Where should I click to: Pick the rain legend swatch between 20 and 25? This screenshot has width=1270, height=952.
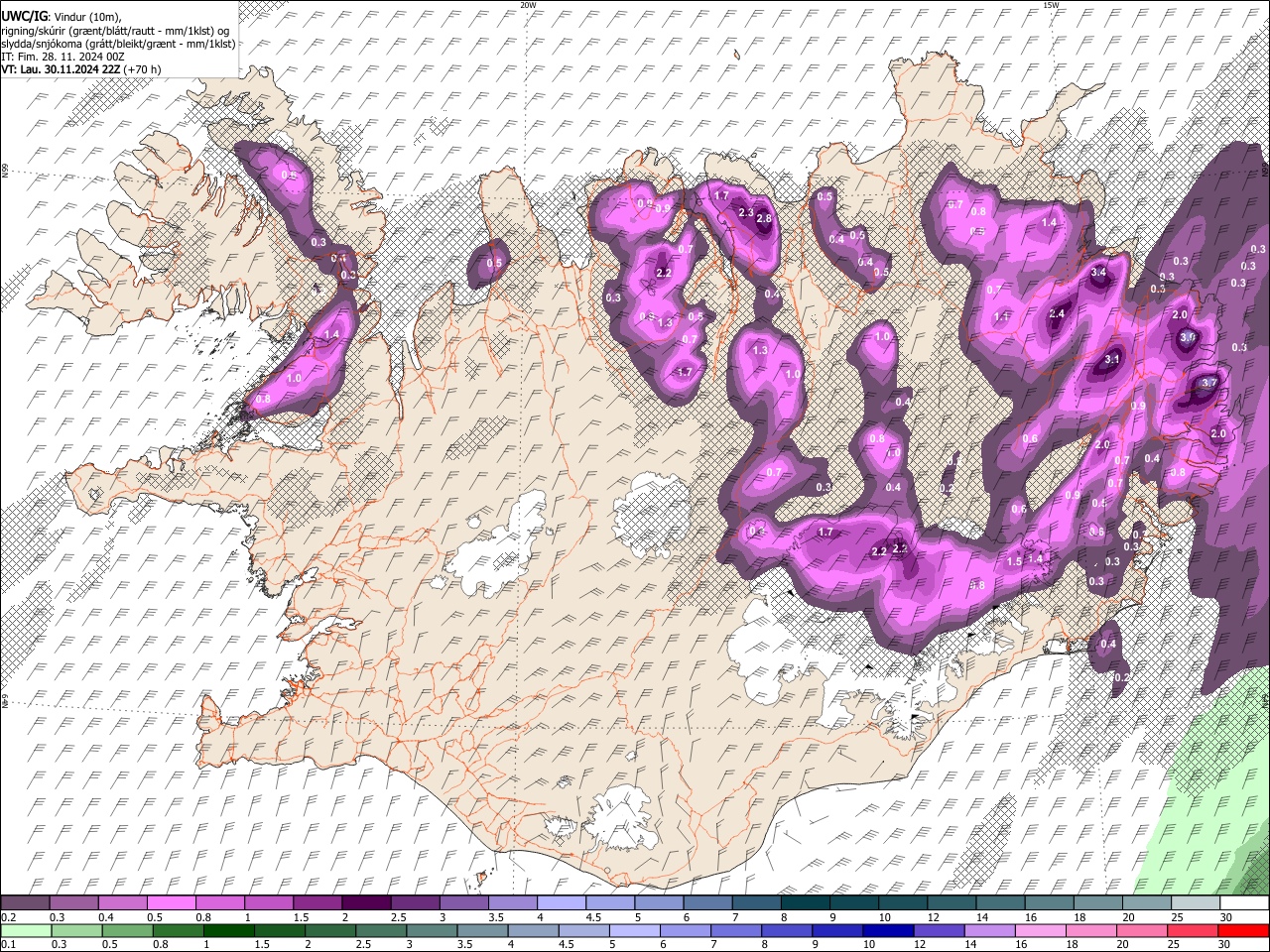pos(1142,930)
